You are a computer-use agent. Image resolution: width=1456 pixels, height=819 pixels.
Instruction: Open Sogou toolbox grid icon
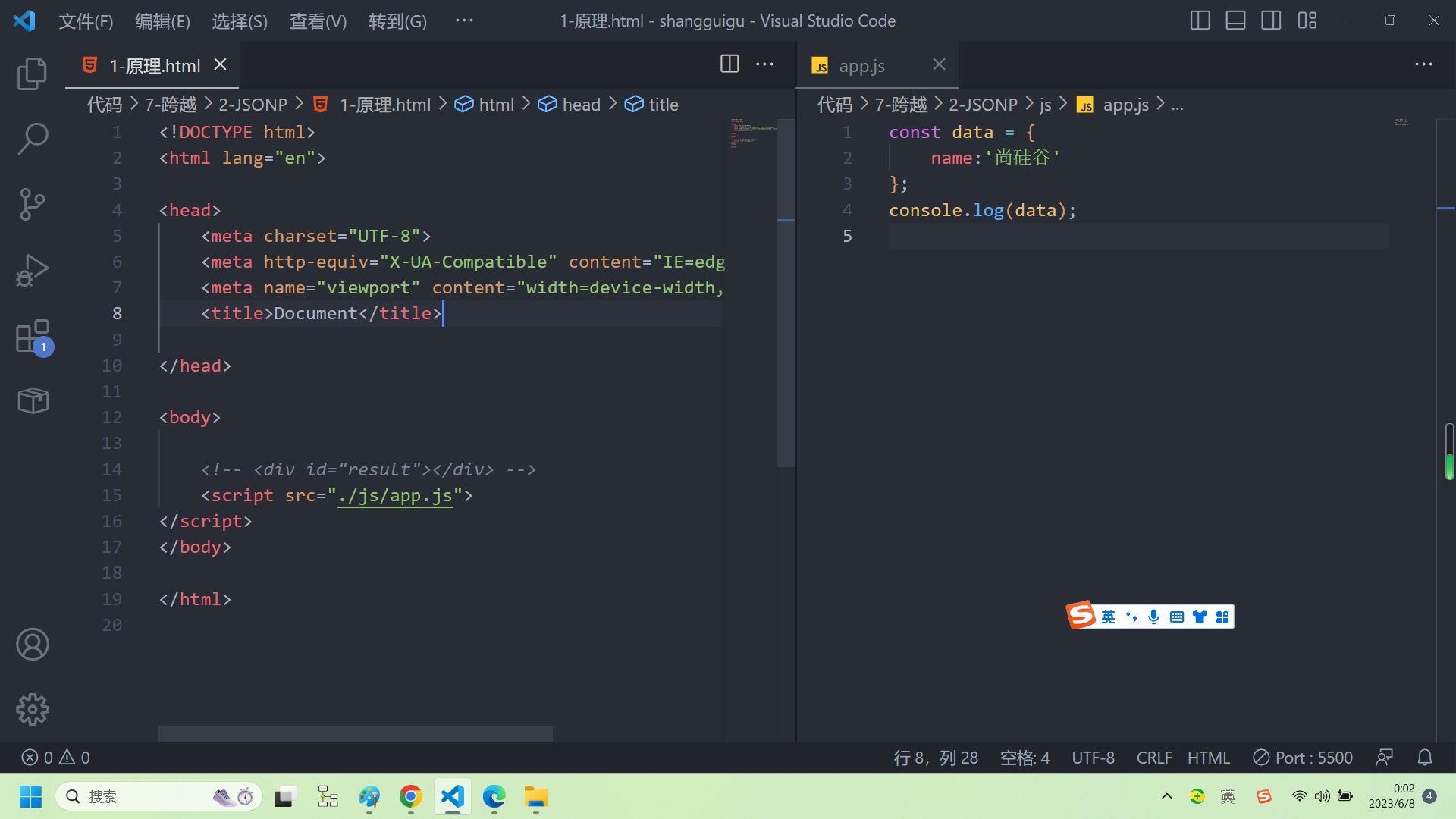click(1222, 617)
